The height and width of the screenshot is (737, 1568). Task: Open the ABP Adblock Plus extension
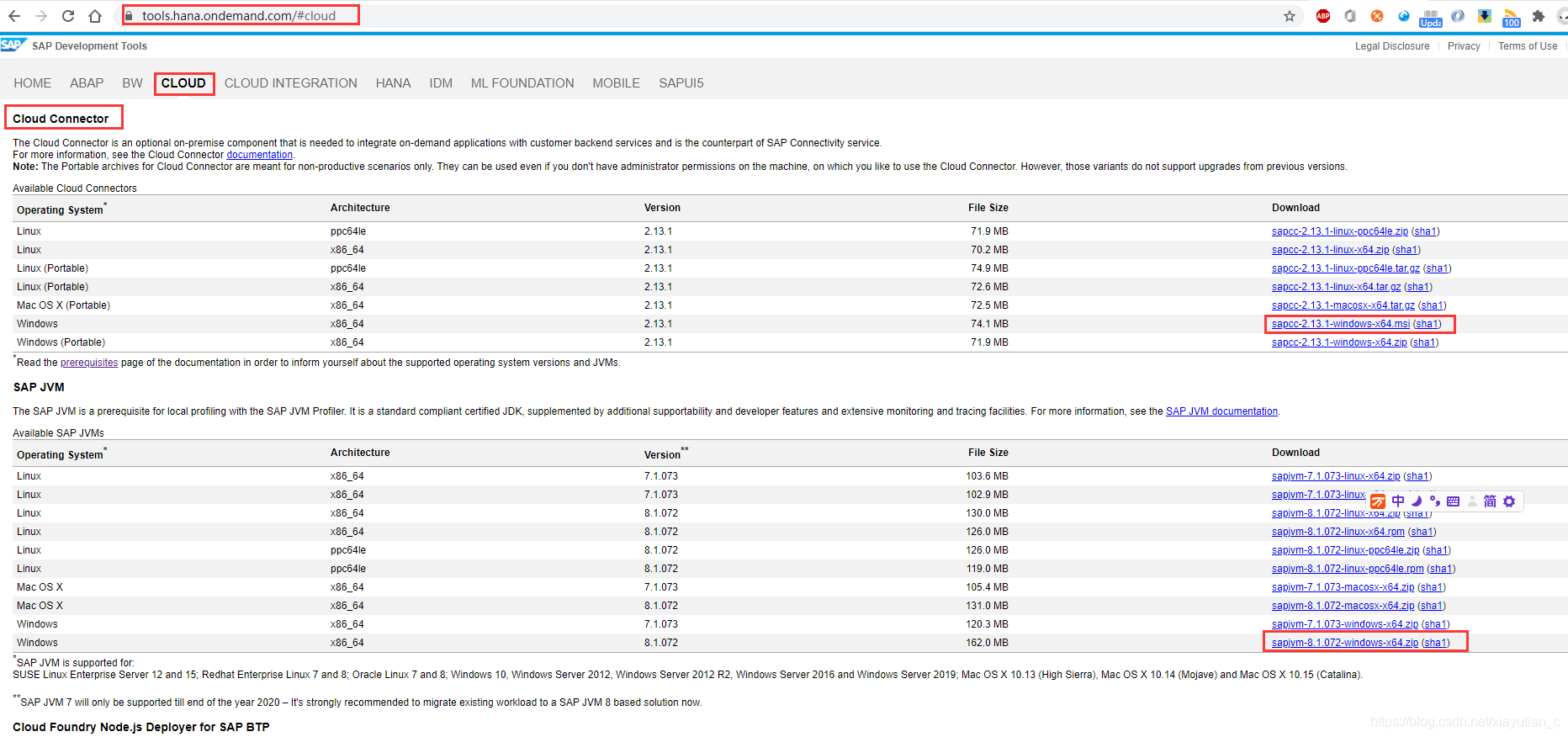pyautogui.click(x=1323, y=16)
